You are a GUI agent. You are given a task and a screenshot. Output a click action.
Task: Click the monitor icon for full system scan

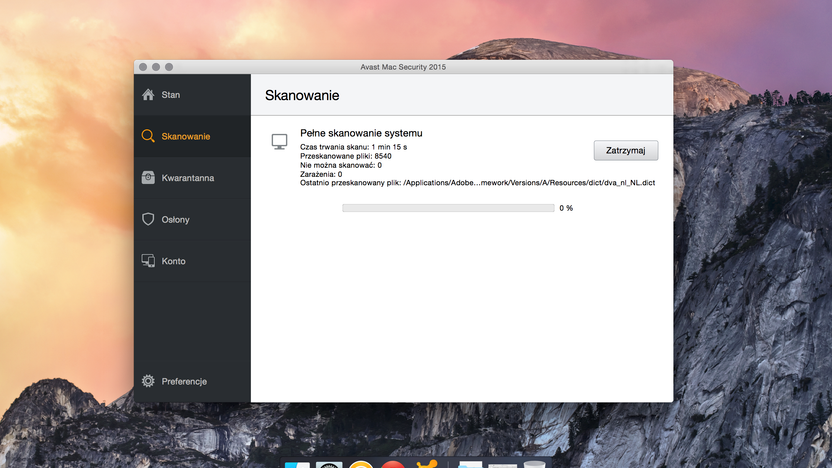pos(279,142)
